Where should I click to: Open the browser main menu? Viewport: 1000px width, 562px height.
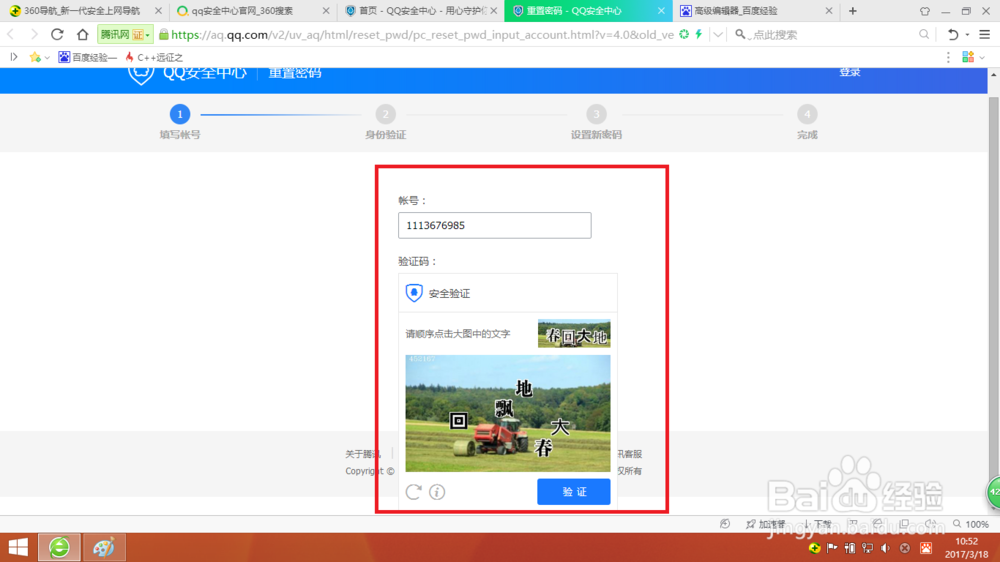click(x=985, y=34)
